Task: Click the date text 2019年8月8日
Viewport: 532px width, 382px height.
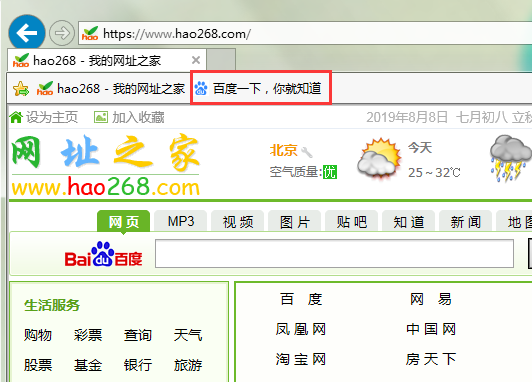Action: (x=407, y=117)
